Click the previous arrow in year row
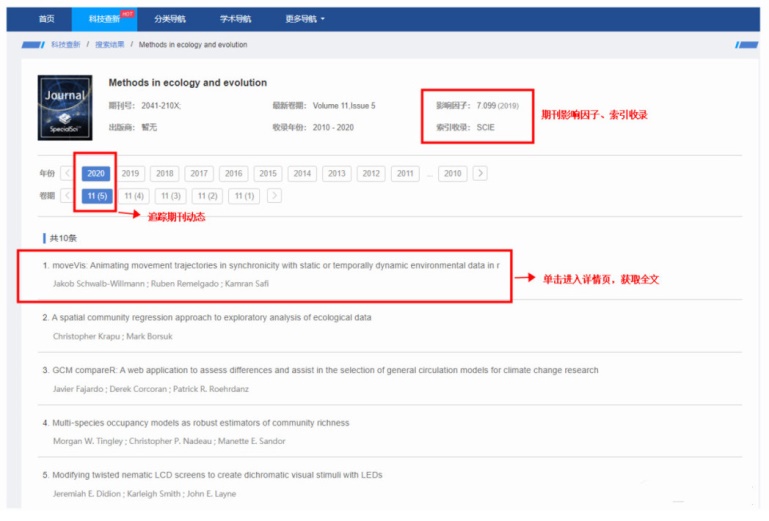 pos(67,173)
